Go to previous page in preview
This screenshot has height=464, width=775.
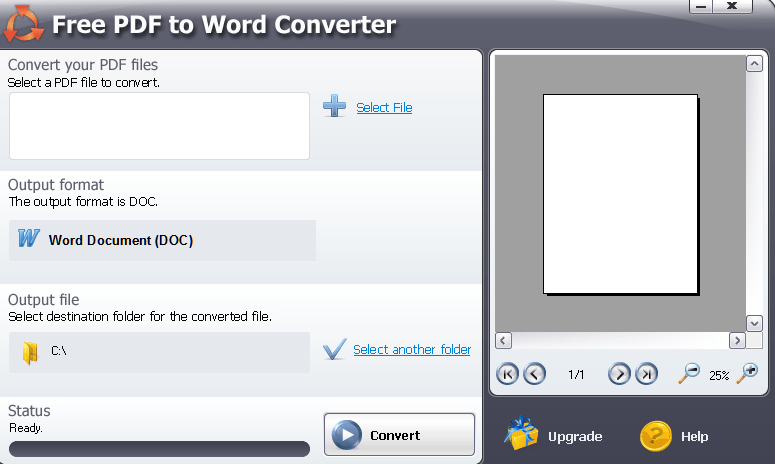click(534, 374)
